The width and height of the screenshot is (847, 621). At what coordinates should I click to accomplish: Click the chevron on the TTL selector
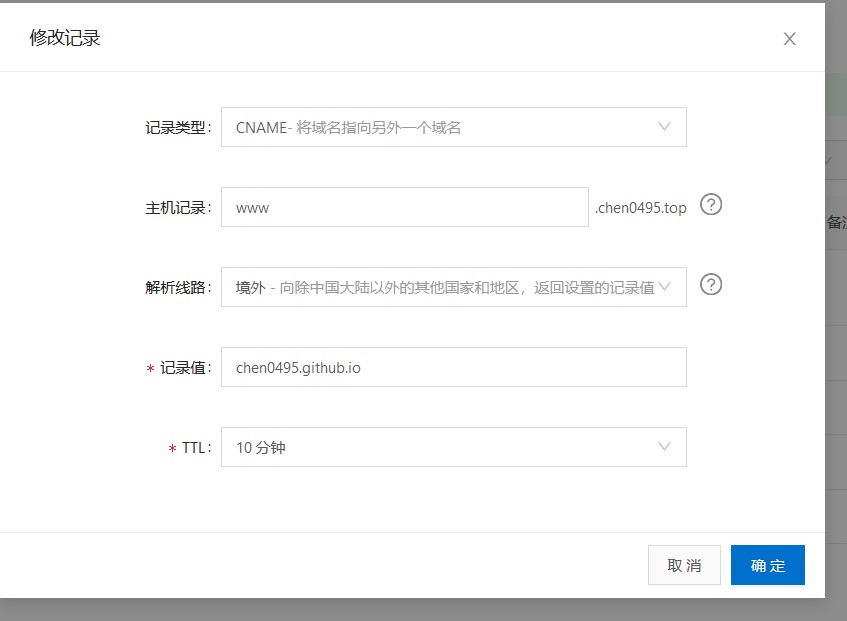(665, 447)
